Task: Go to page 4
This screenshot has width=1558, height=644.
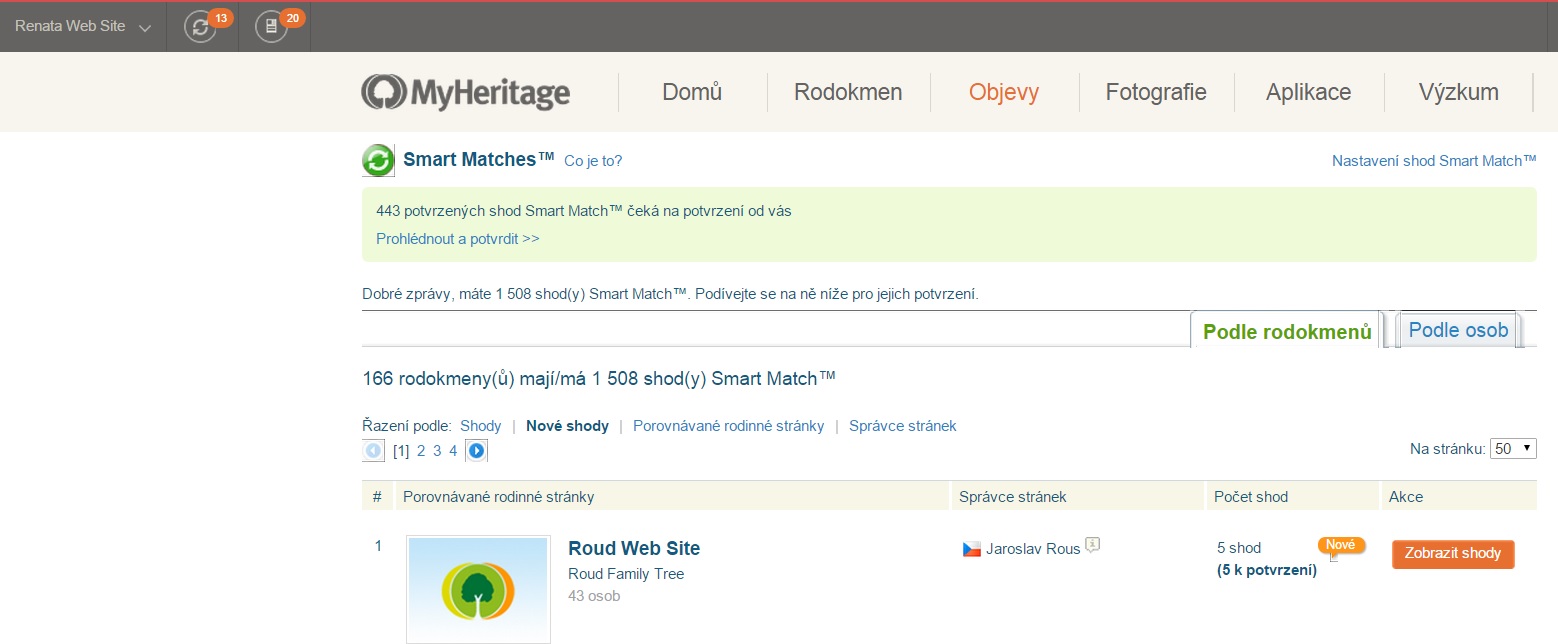Action: pyautogui.click(x=453, y=451)
